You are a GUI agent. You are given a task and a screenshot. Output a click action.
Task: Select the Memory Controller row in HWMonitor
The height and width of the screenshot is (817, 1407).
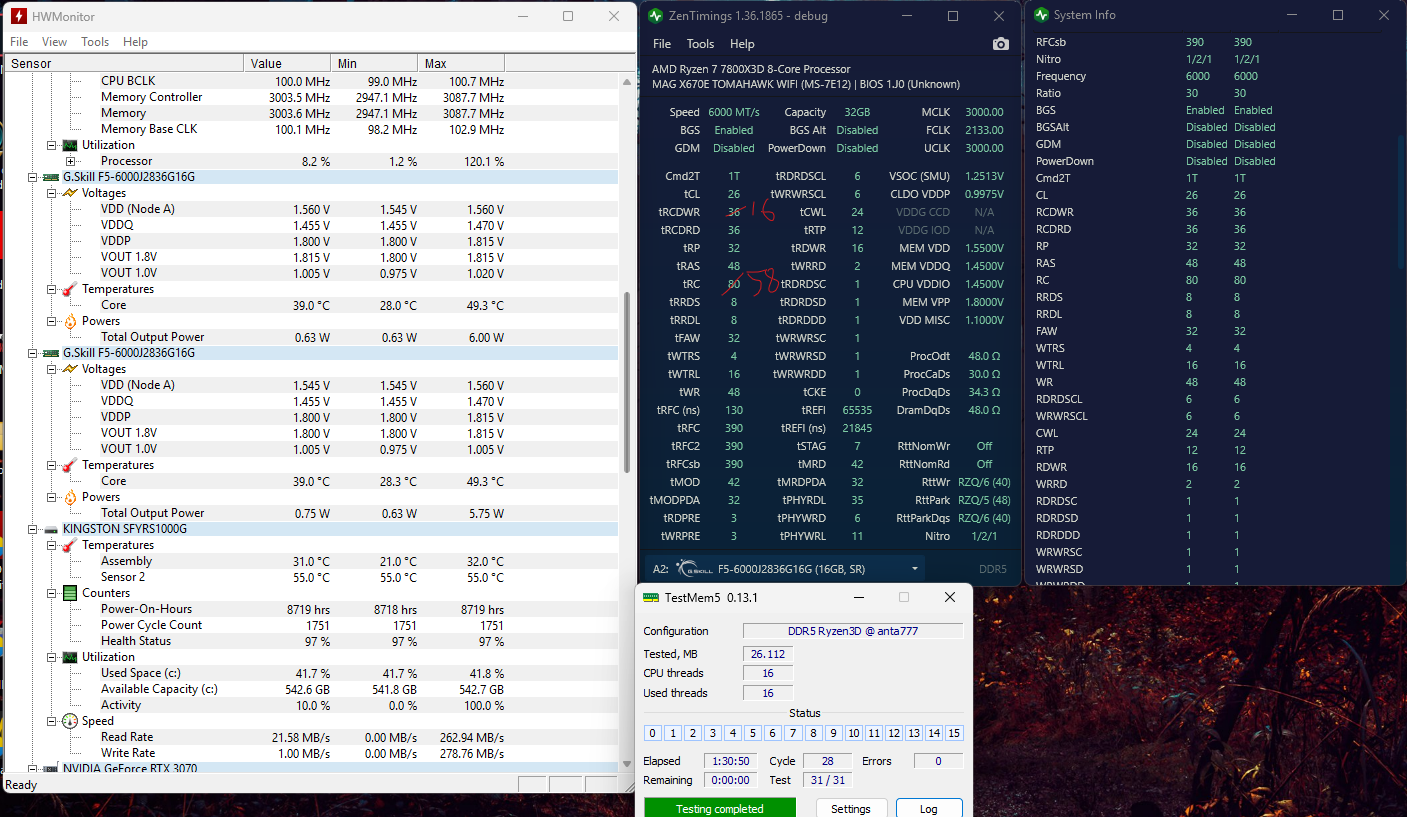coord(311,97)
